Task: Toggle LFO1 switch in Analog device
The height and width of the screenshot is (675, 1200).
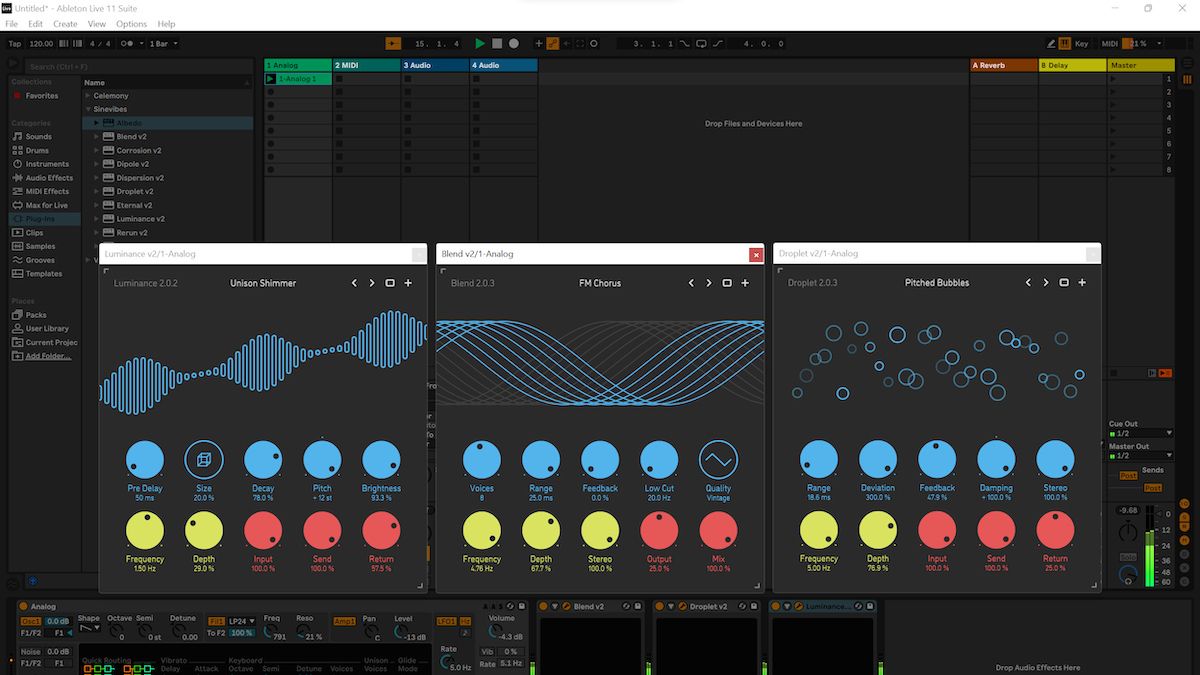Action: click(446, 621)
